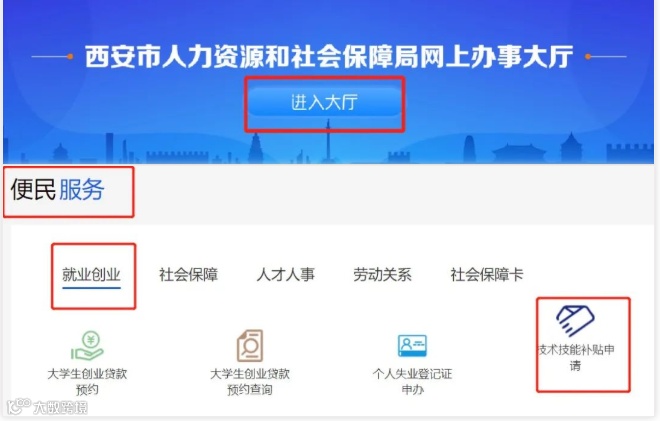
Task: Click the 个人失业登记证申办 label
Action: pos(412,381)
